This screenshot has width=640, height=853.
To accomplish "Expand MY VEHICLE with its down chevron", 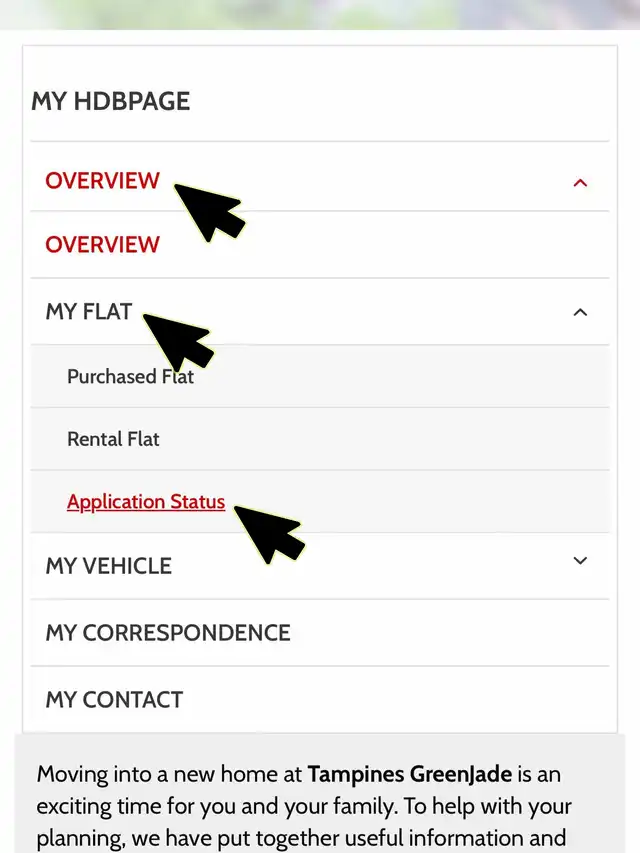I will coord(580,561).
